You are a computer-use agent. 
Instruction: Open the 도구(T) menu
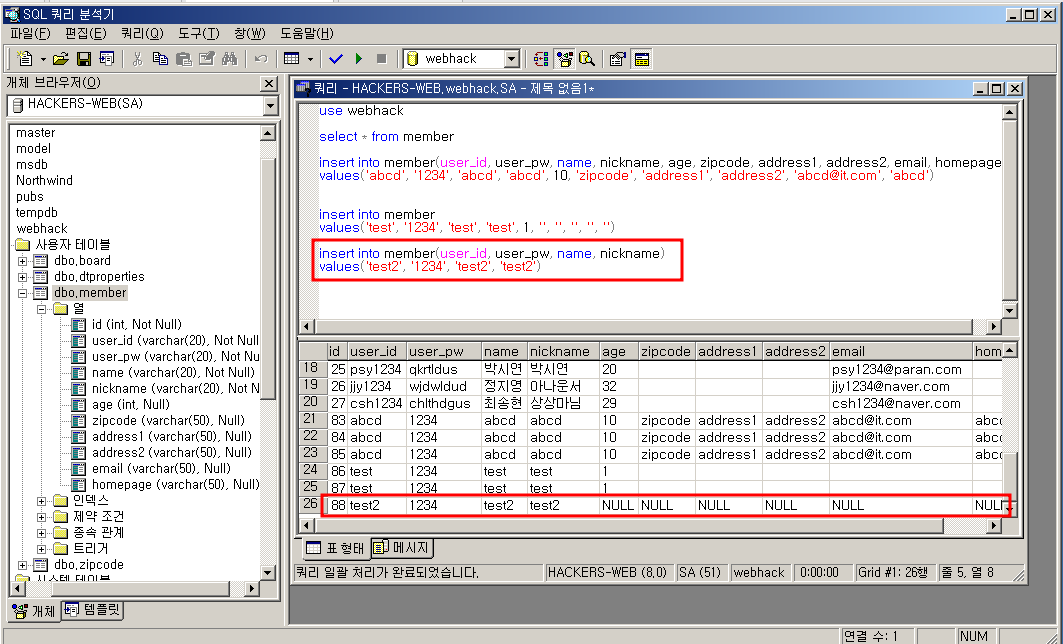click(199, 33)
